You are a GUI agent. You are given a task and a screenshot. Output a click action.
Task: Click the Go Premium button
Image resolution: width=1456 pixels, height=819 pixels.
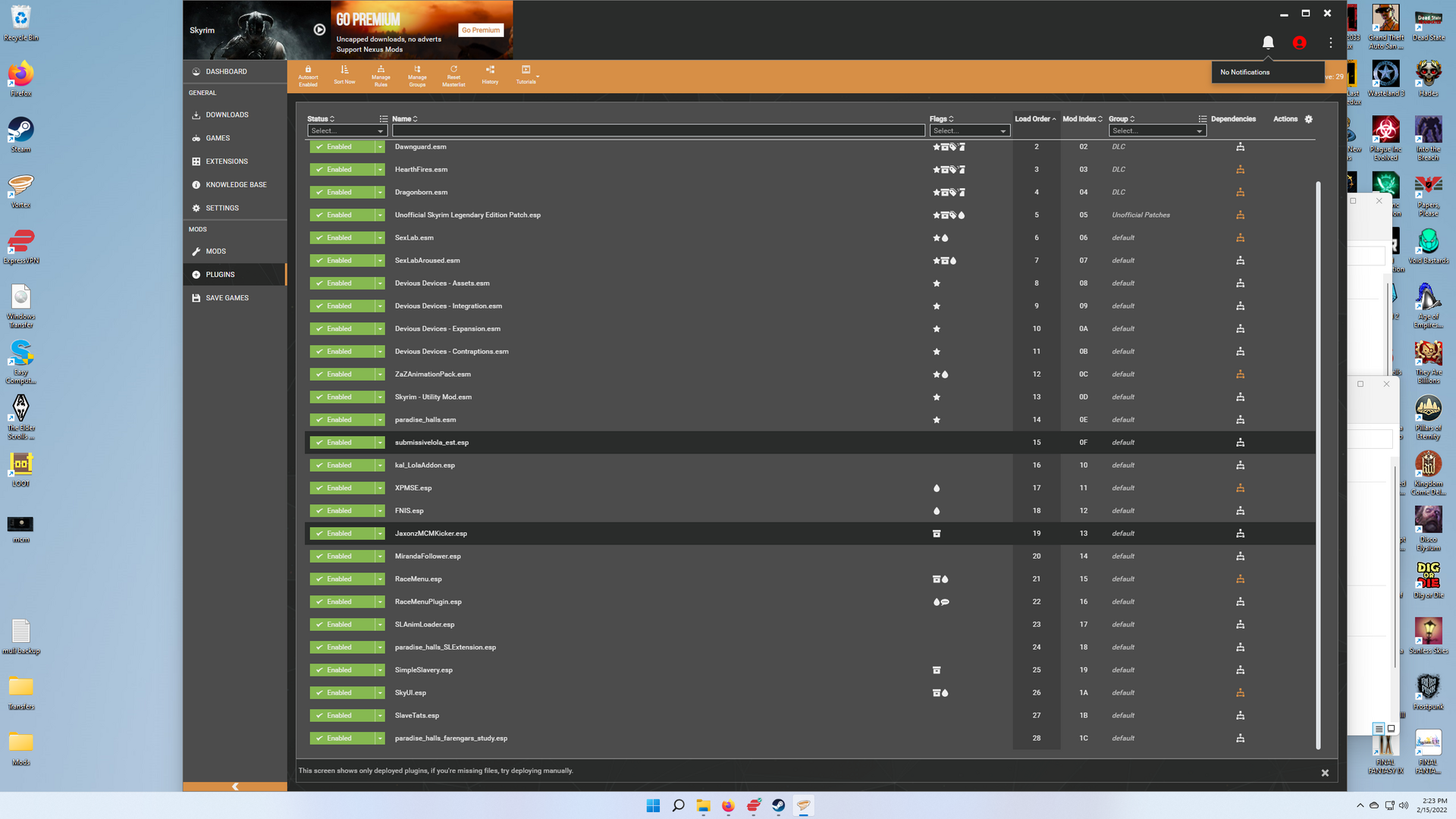[481, 30]
